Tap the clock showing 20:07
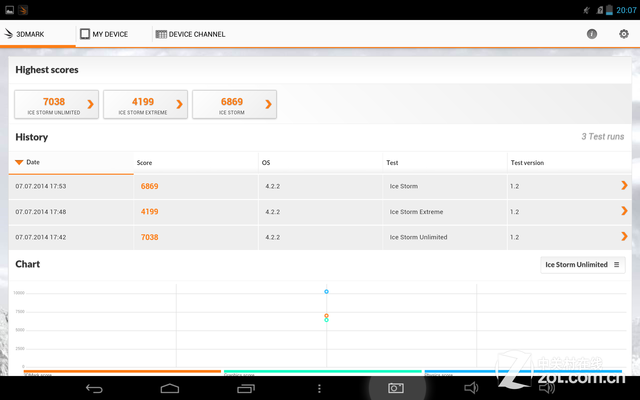The height and width of the screenshot is (400, 640). 626,10
